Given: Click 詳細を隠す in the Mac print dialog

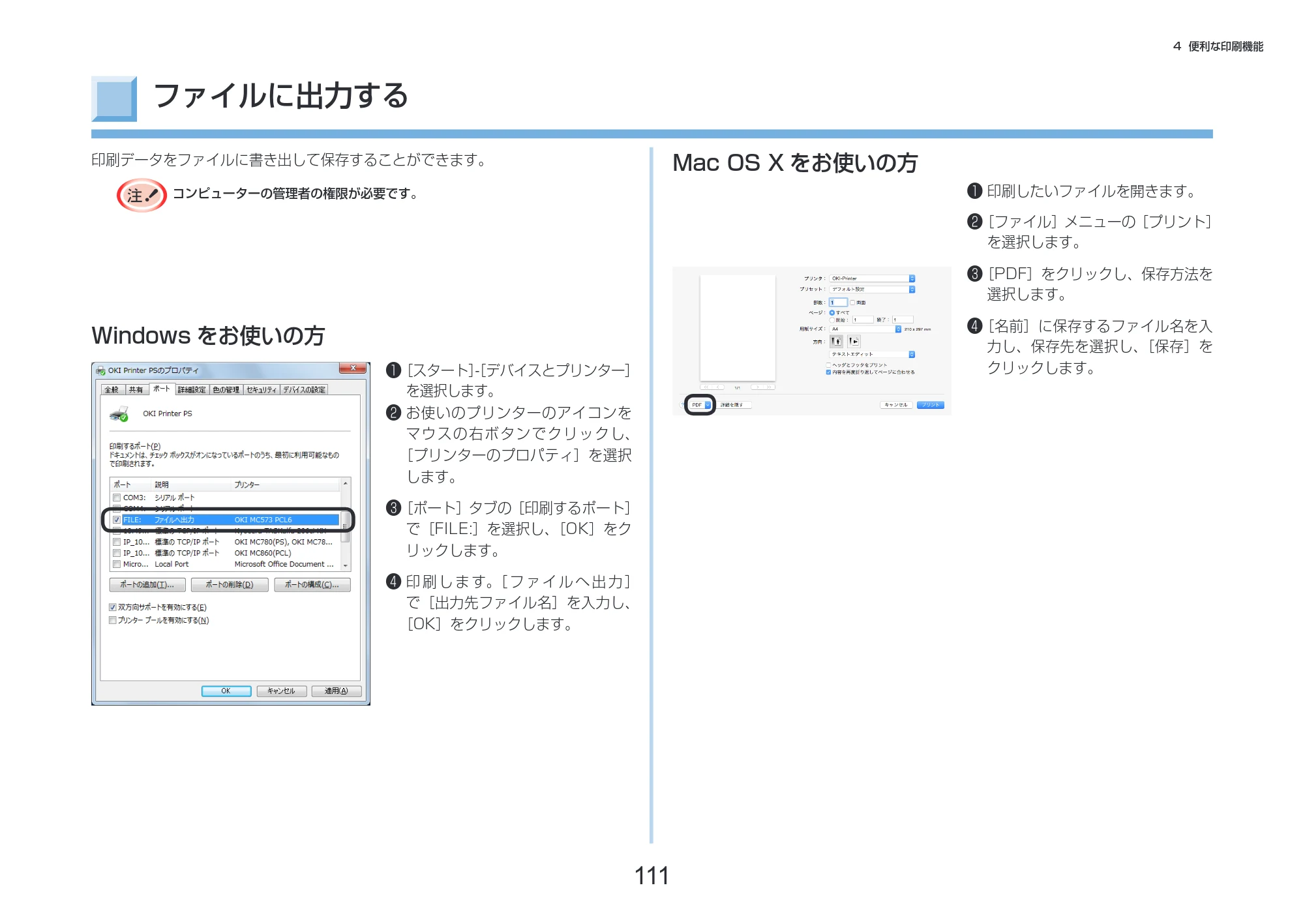Looking at the screenshot, I should [x=734, y=405].
